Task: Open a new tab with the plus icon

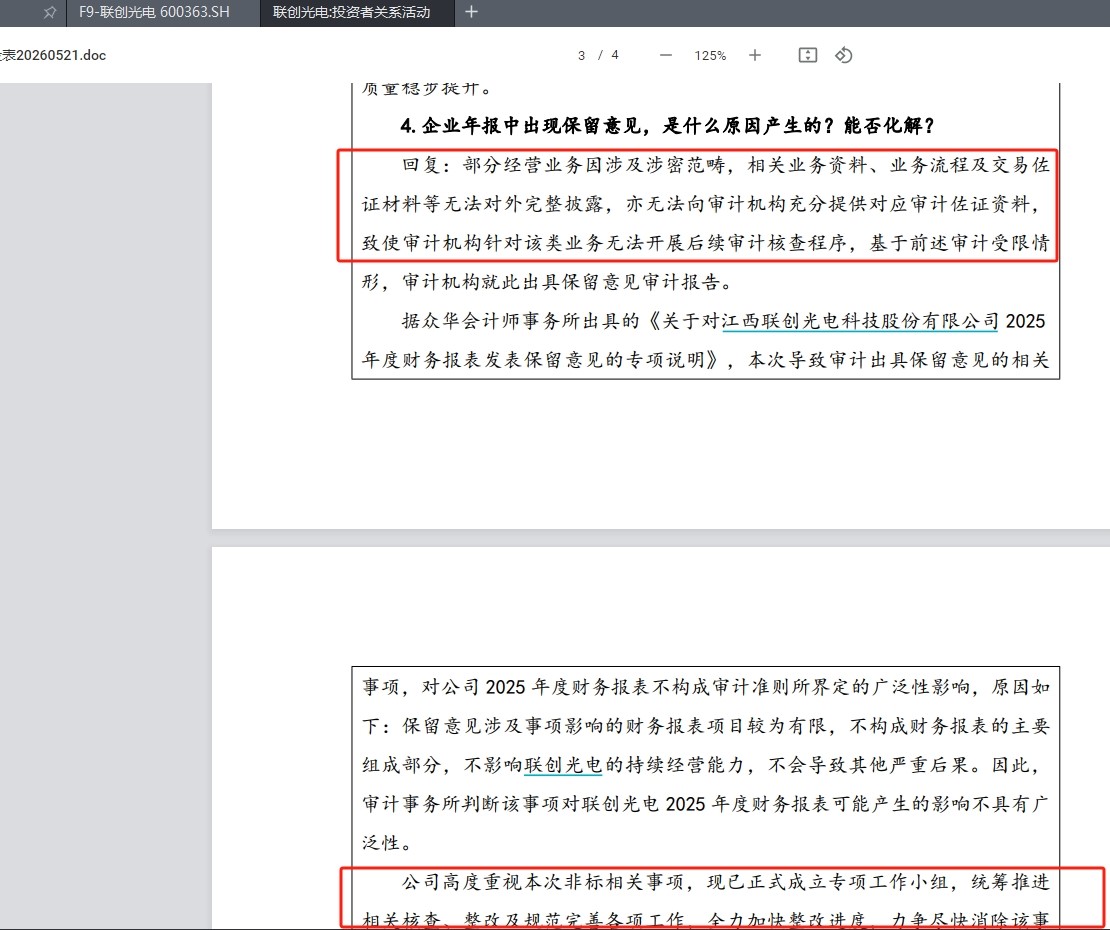Action: point(471,12)
